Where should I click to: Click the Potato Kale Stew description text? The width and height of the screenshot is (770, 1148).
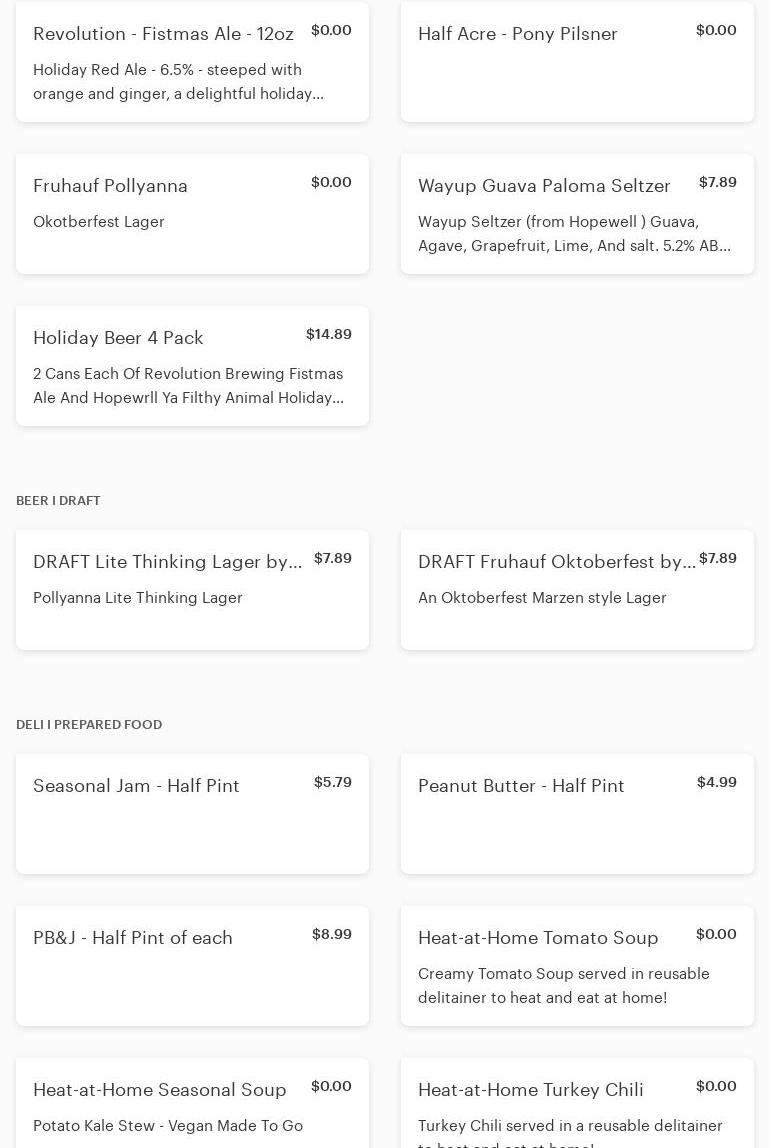tap(168, 1126)
